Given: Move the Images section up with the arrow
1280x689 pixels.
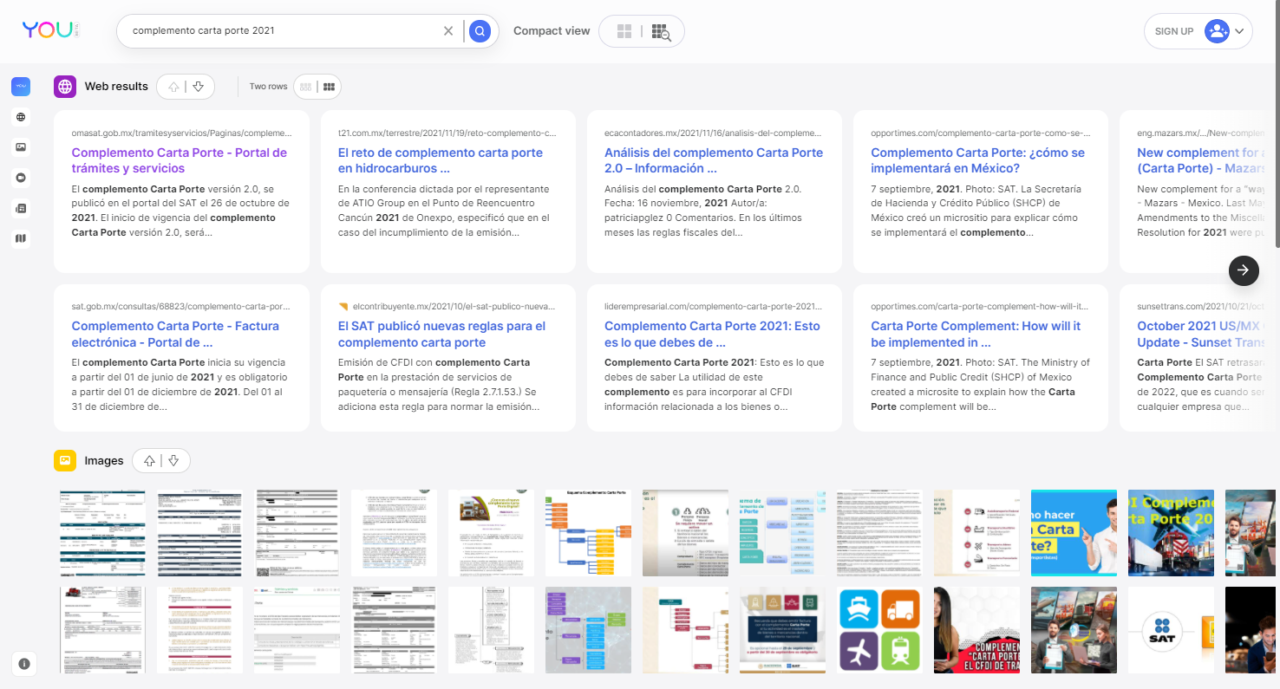Looking at the screenshot, I should (149, 461).
